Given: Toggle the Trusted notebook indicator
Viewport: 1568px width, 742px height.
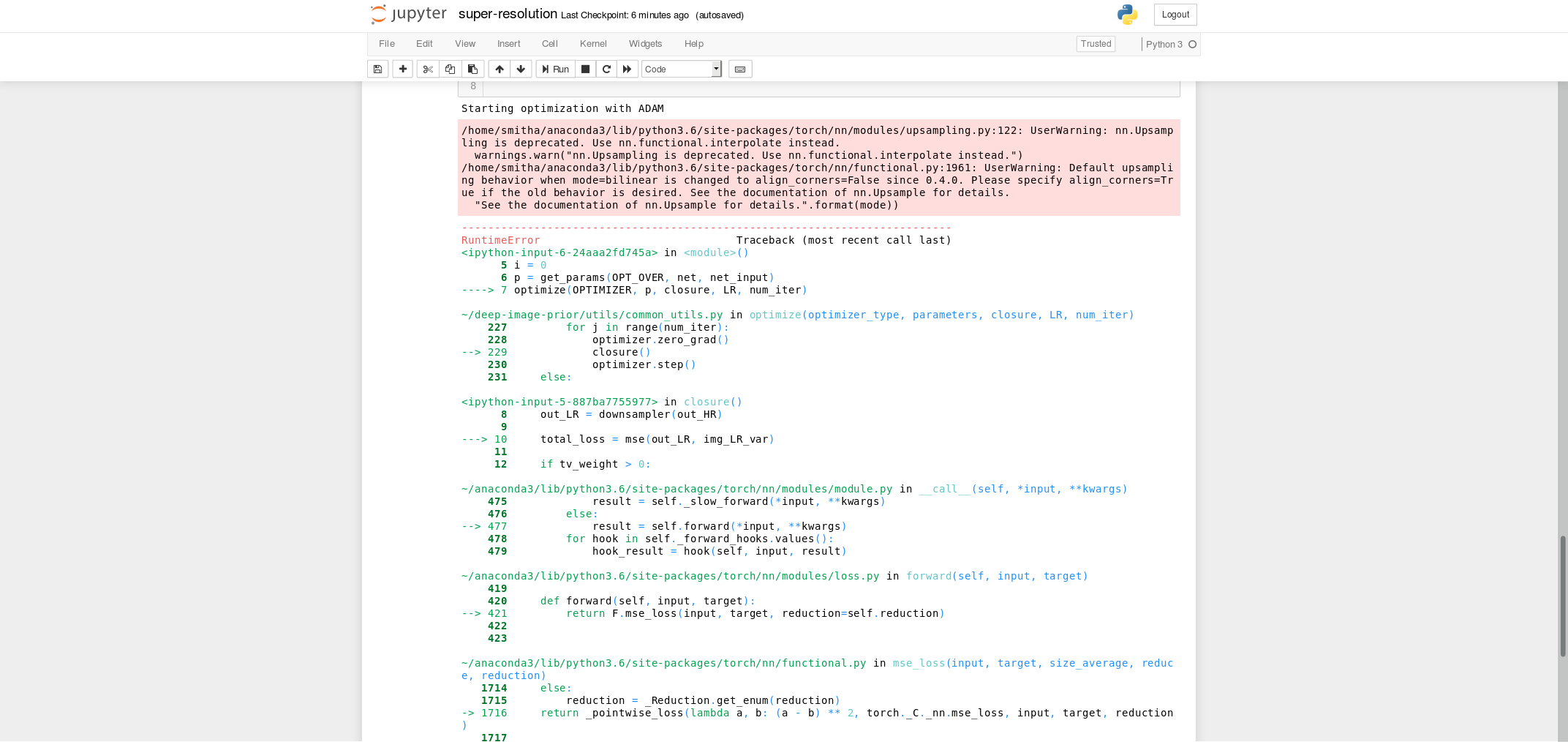Looking at the screenshot, I should pos(1096,44).
